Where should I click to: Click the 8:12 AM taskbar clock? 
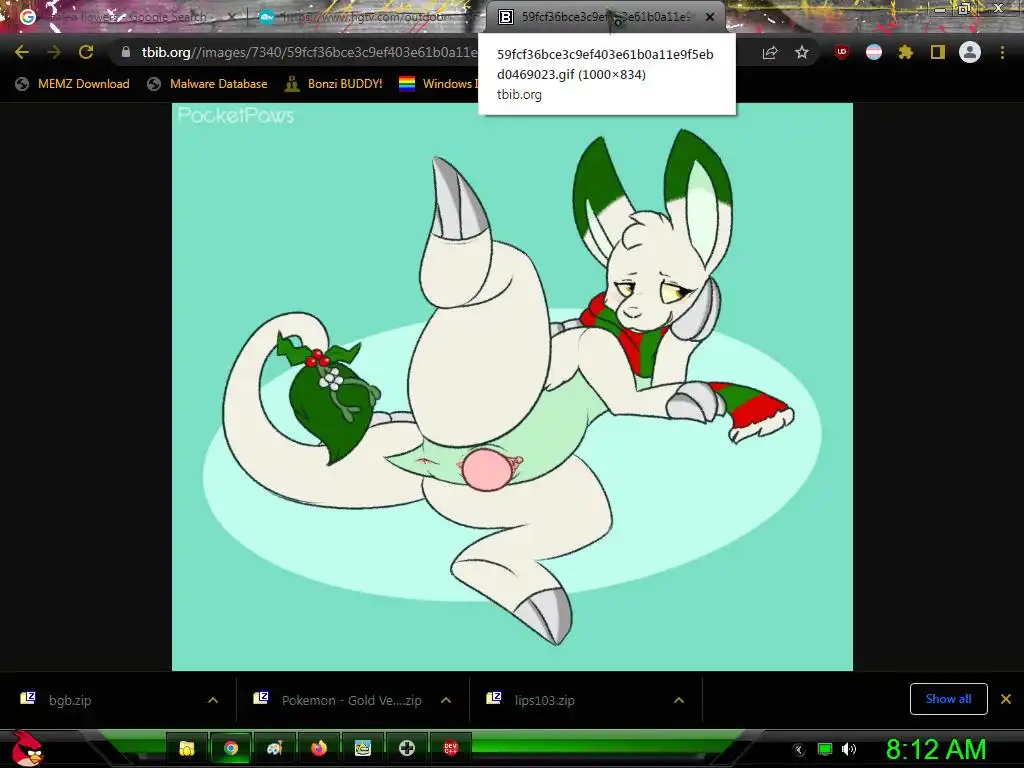(x=936, y=749)
